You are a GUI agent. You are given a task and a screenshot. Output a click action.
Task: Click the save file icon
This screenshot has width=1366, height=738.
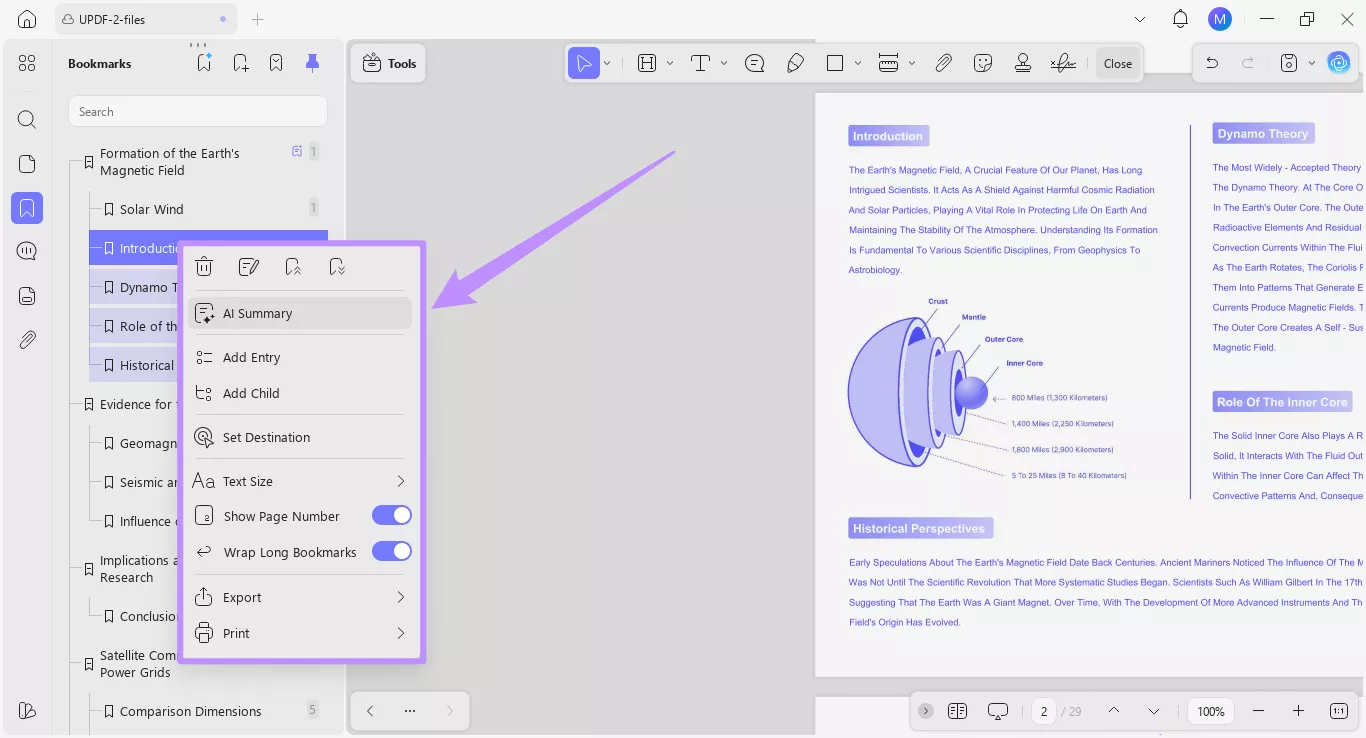click(1289, 63)
